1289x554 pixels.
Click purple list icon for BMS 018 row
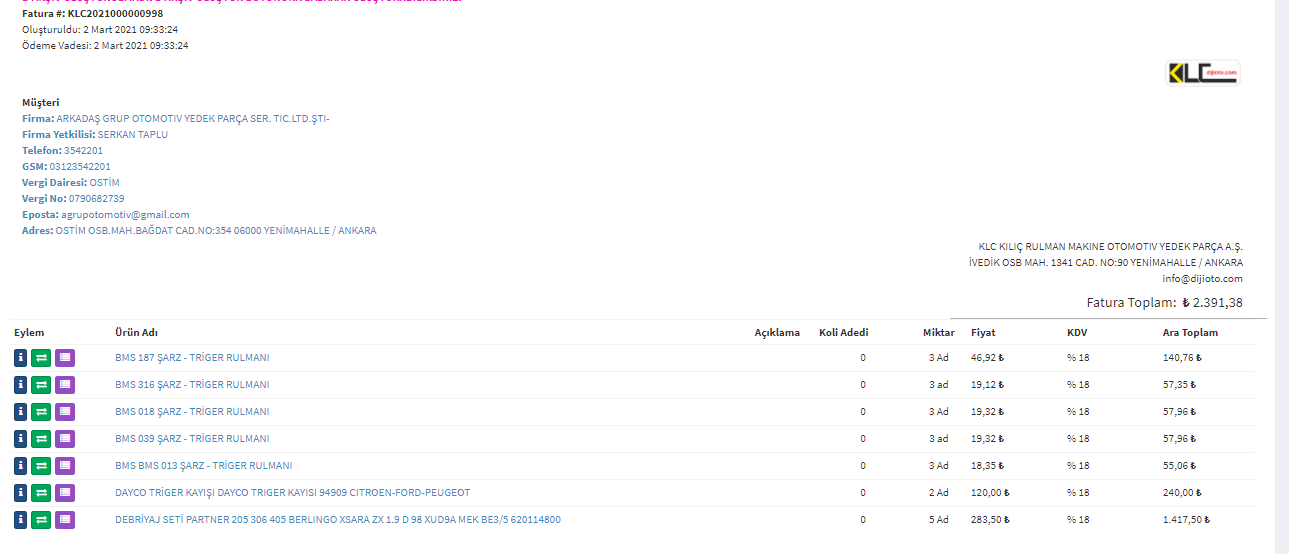(x=65, y=412)
